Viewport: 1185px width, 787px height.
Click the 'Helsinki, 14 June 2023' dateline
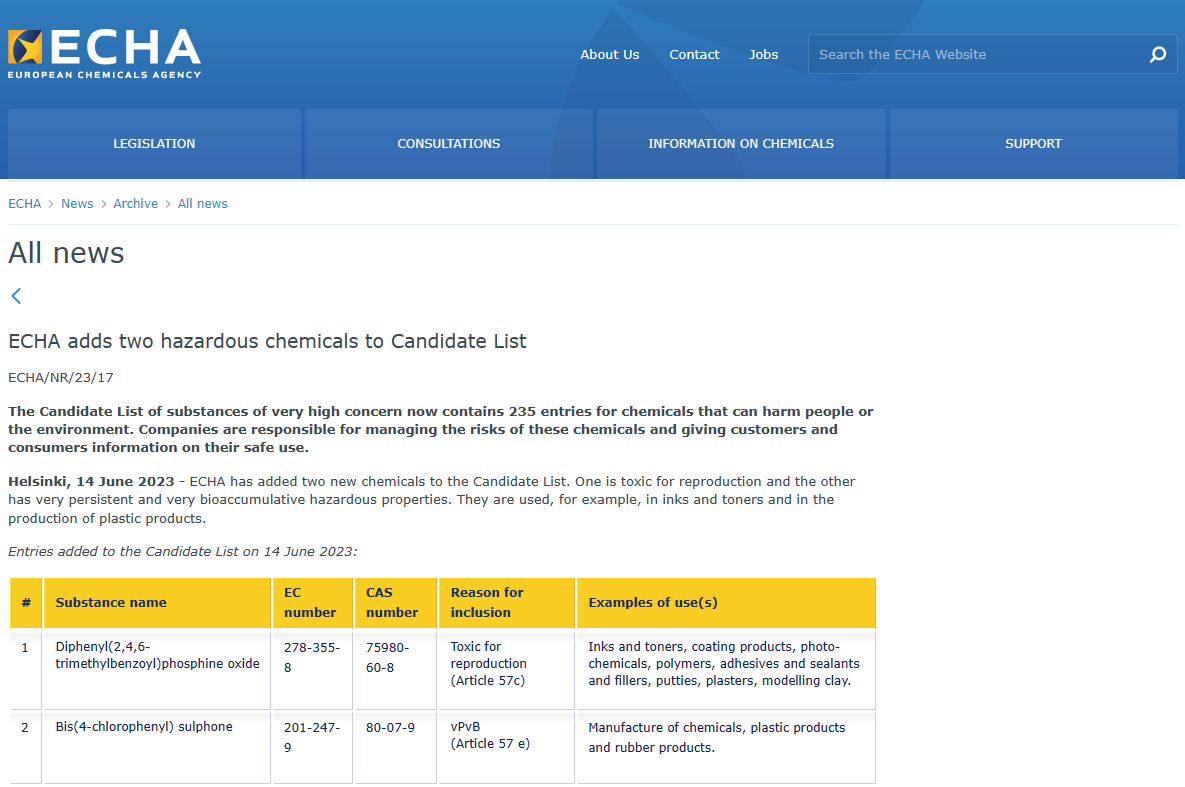pos(91,482)
